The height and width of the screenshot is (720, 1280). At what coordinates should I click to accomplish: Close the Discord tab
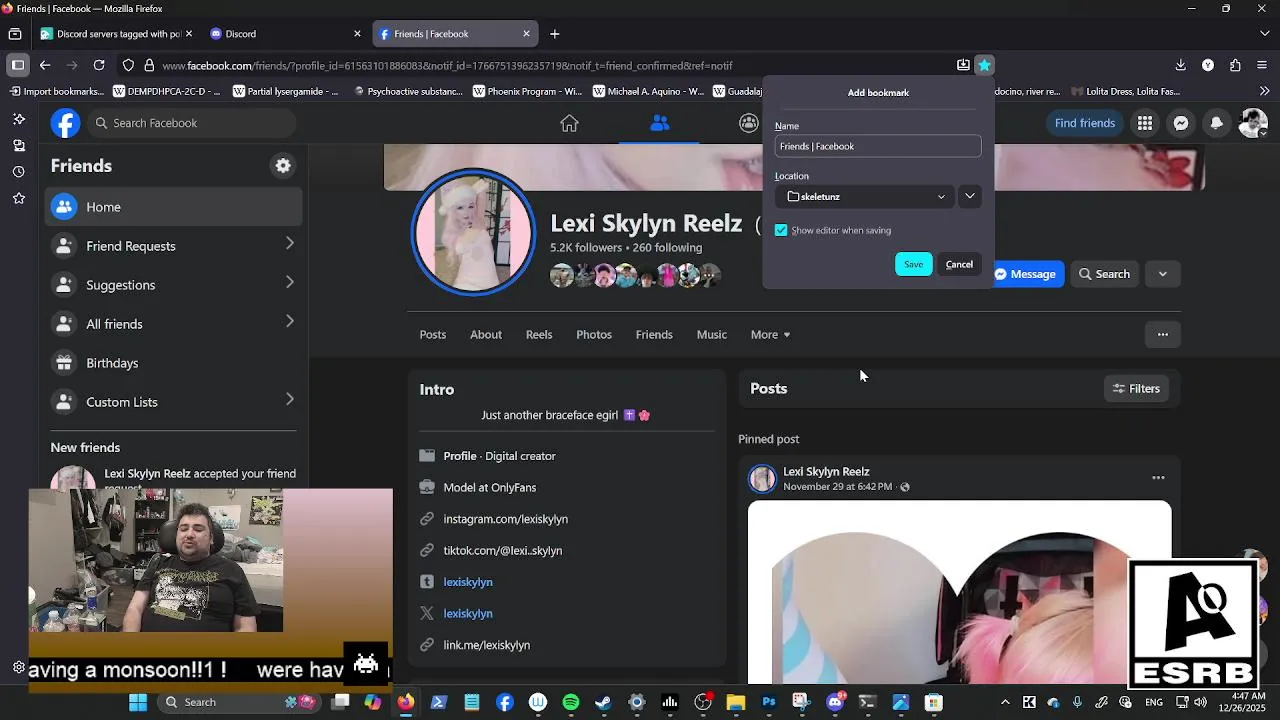357,34
